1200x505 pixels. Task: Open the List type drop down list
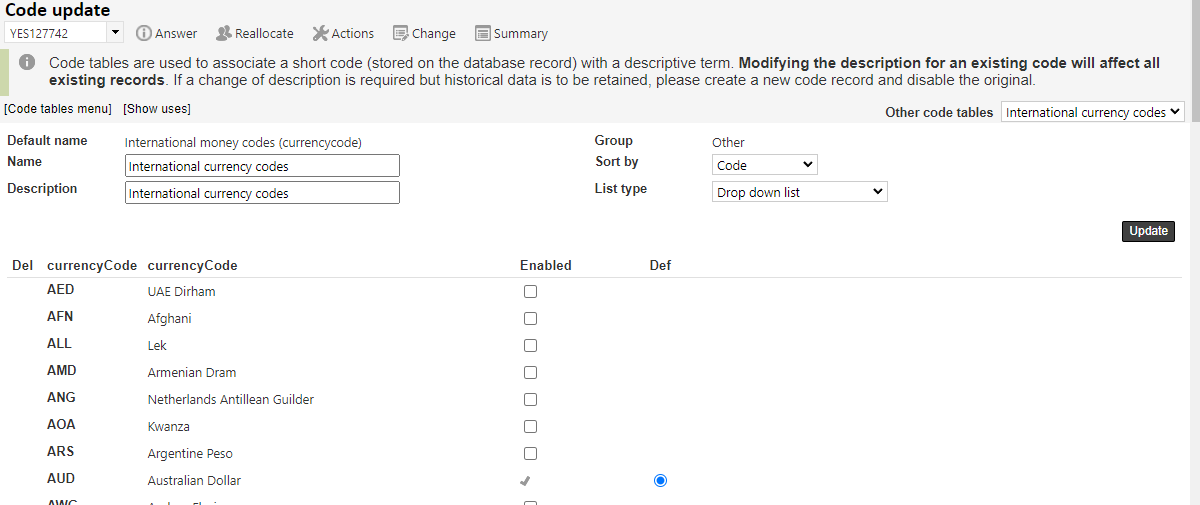tap(800, 192)
